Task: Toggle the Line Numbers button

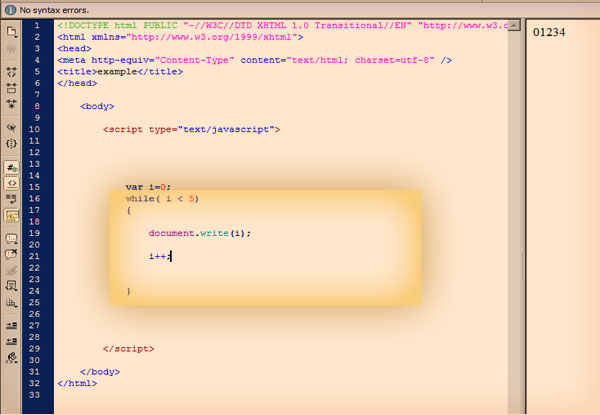Action: coord(11,168)
